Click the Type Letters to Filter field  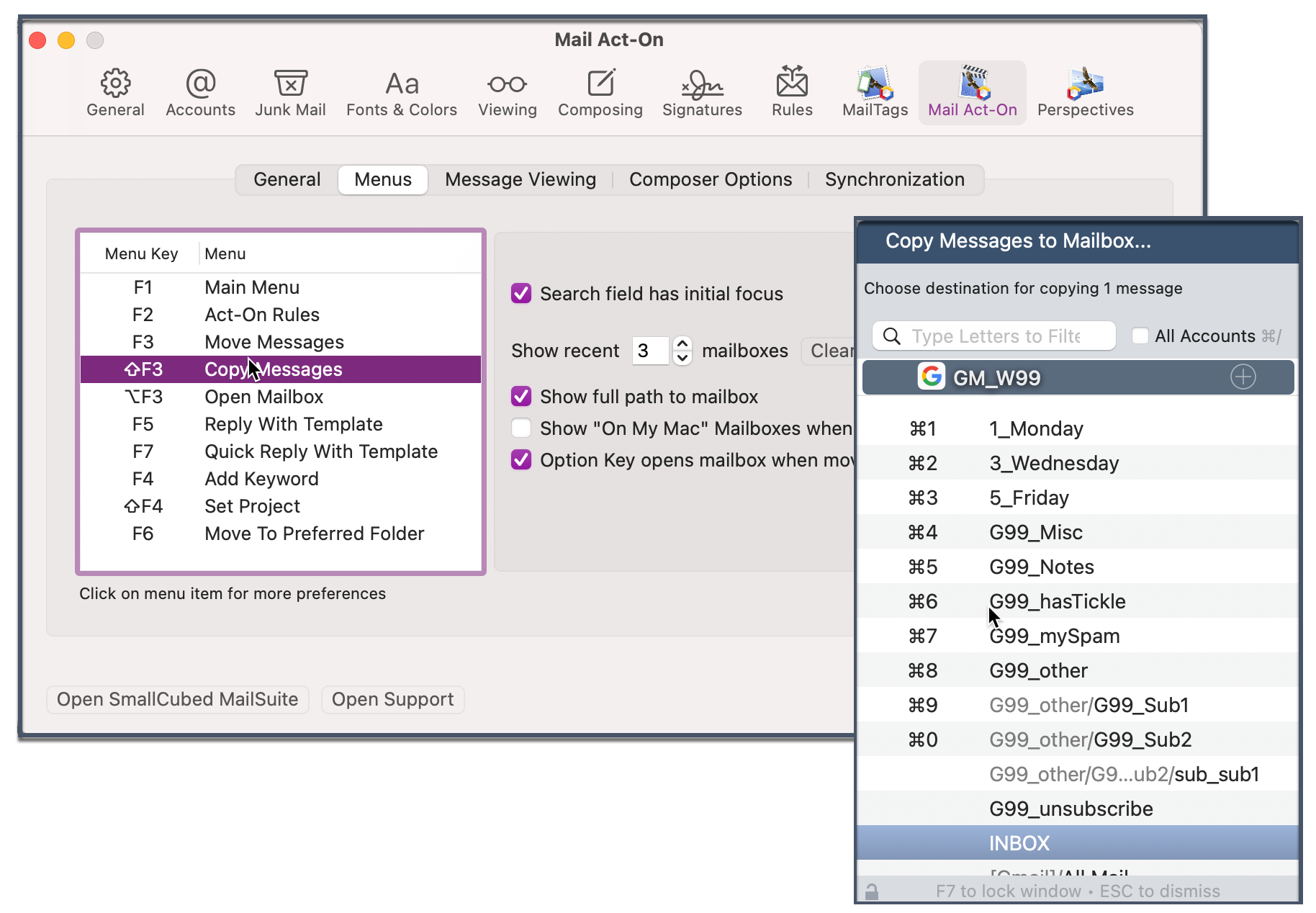(994, 336)
